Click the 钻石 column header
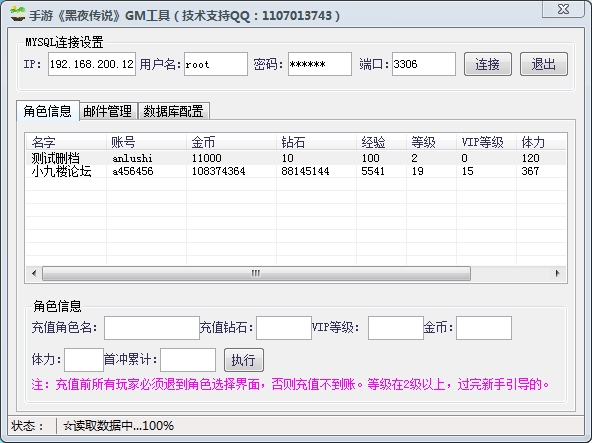 (x=316, y=142)
